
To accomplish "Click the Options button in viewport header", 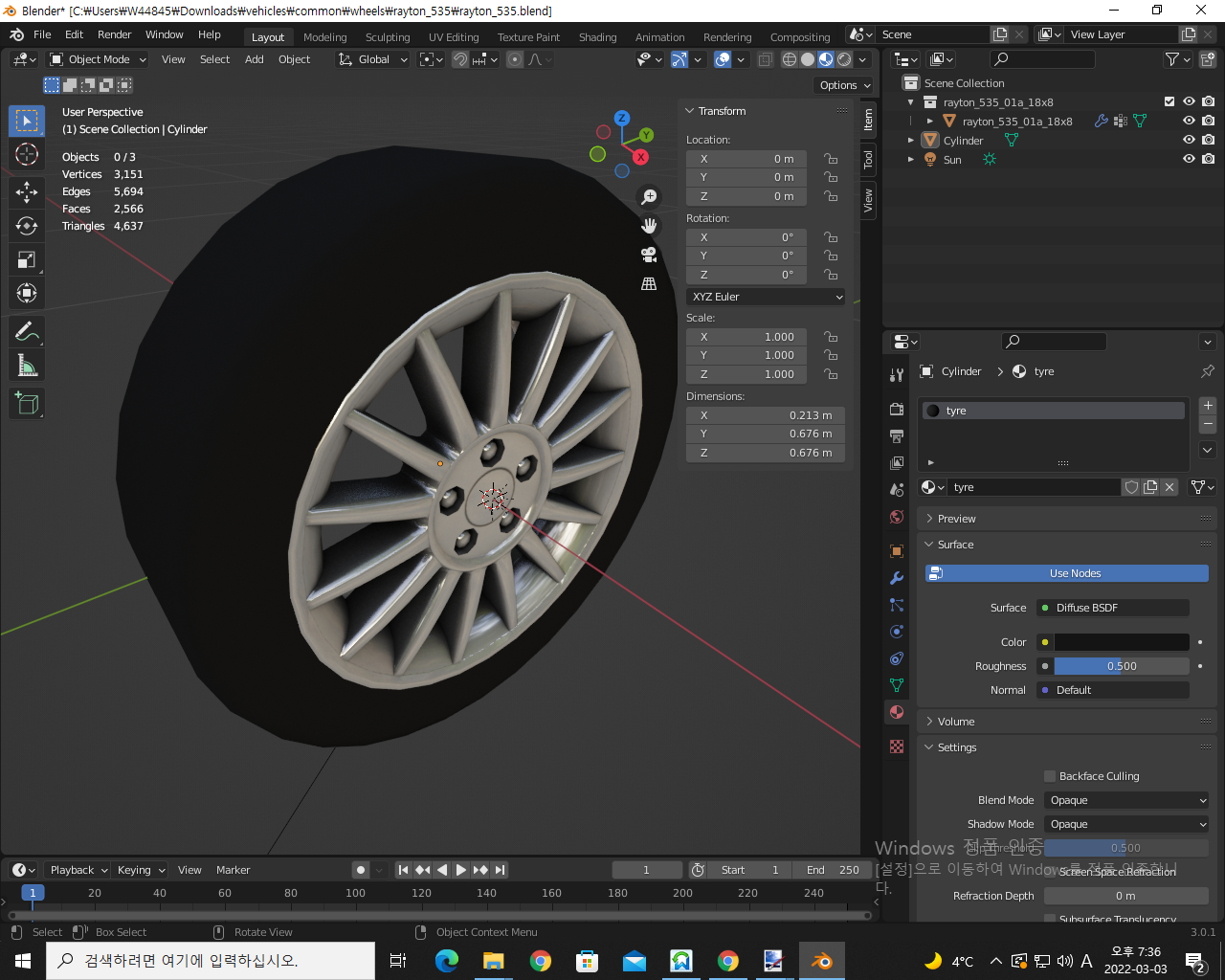I will (x=844, y=85).
